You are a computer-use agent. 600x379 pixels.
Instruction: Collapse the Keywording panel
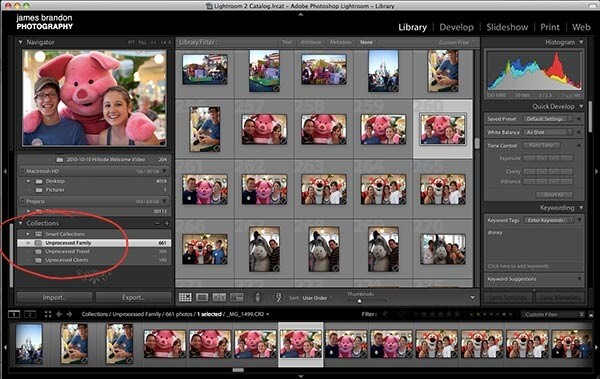tap(581, 208)
